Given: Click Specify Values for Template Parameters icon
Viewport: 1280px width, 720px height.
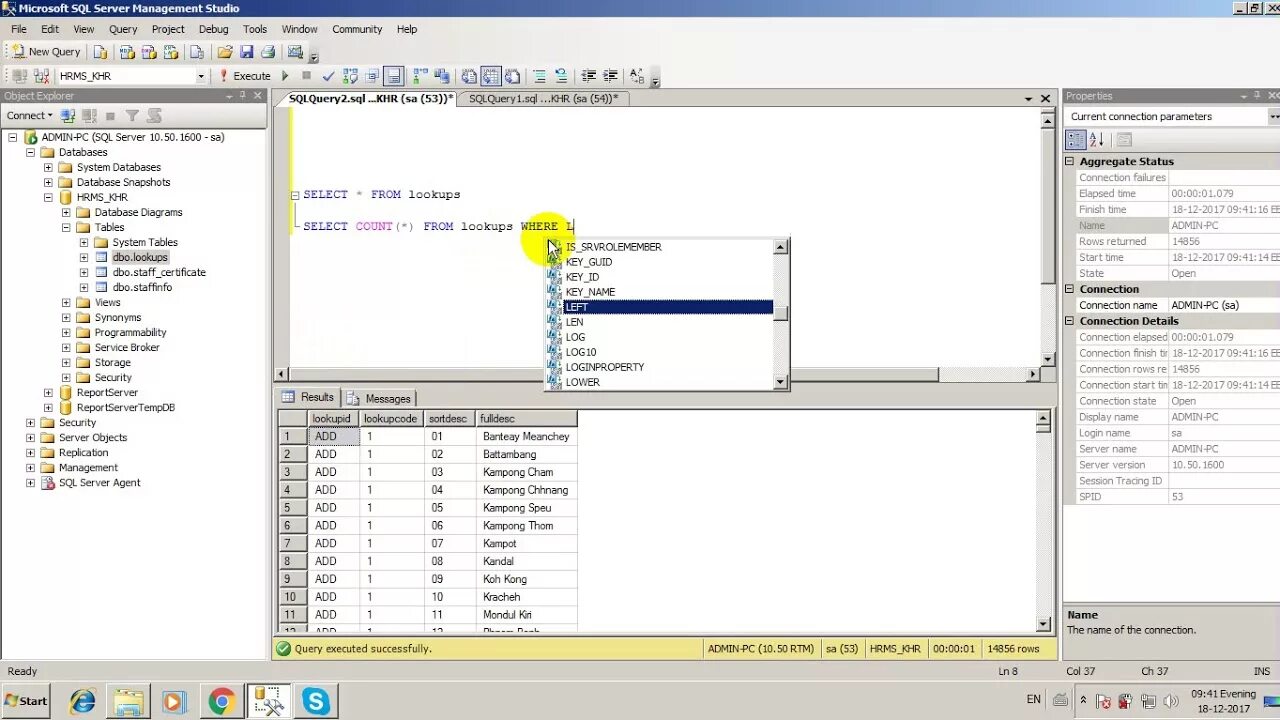Looking at the screenshot, I should point(637,76).
